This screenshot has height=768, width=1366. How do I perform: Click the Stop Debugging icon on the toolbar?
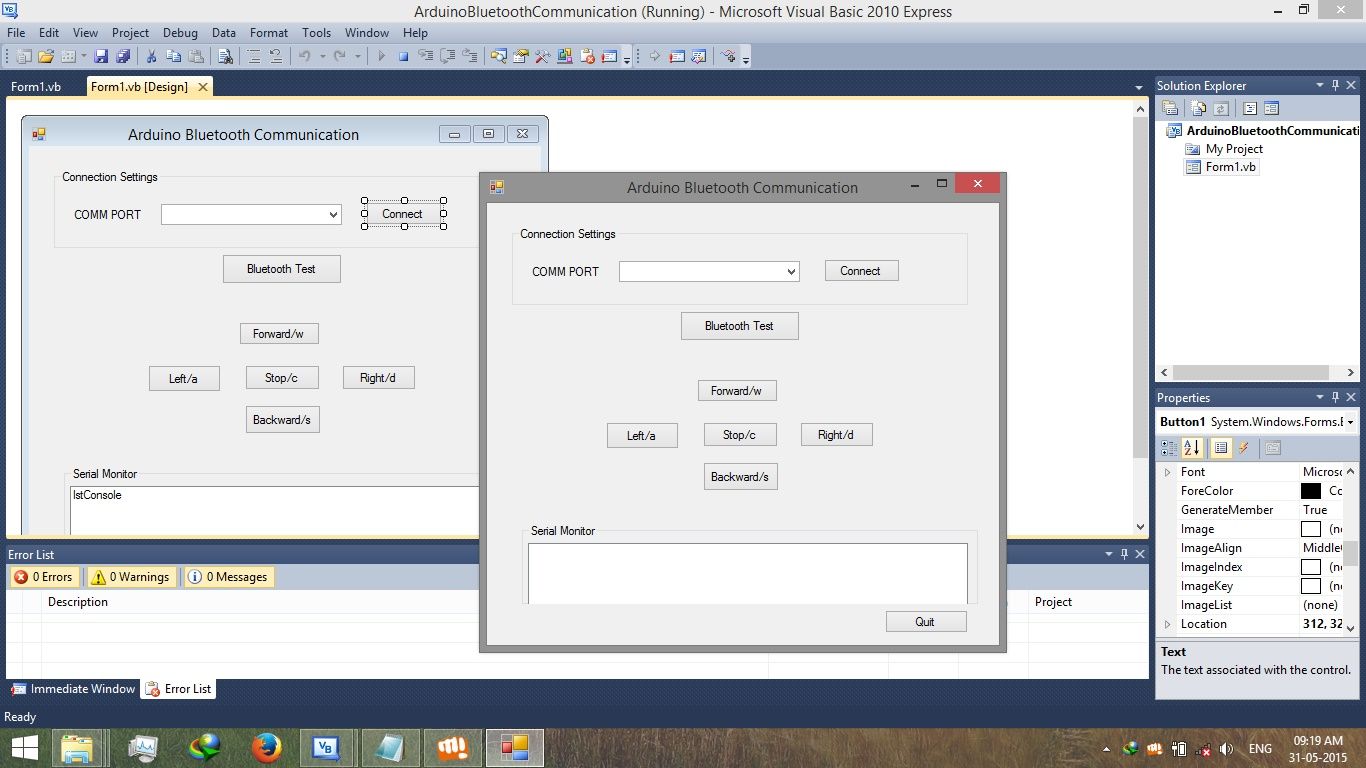pos(402,56)
